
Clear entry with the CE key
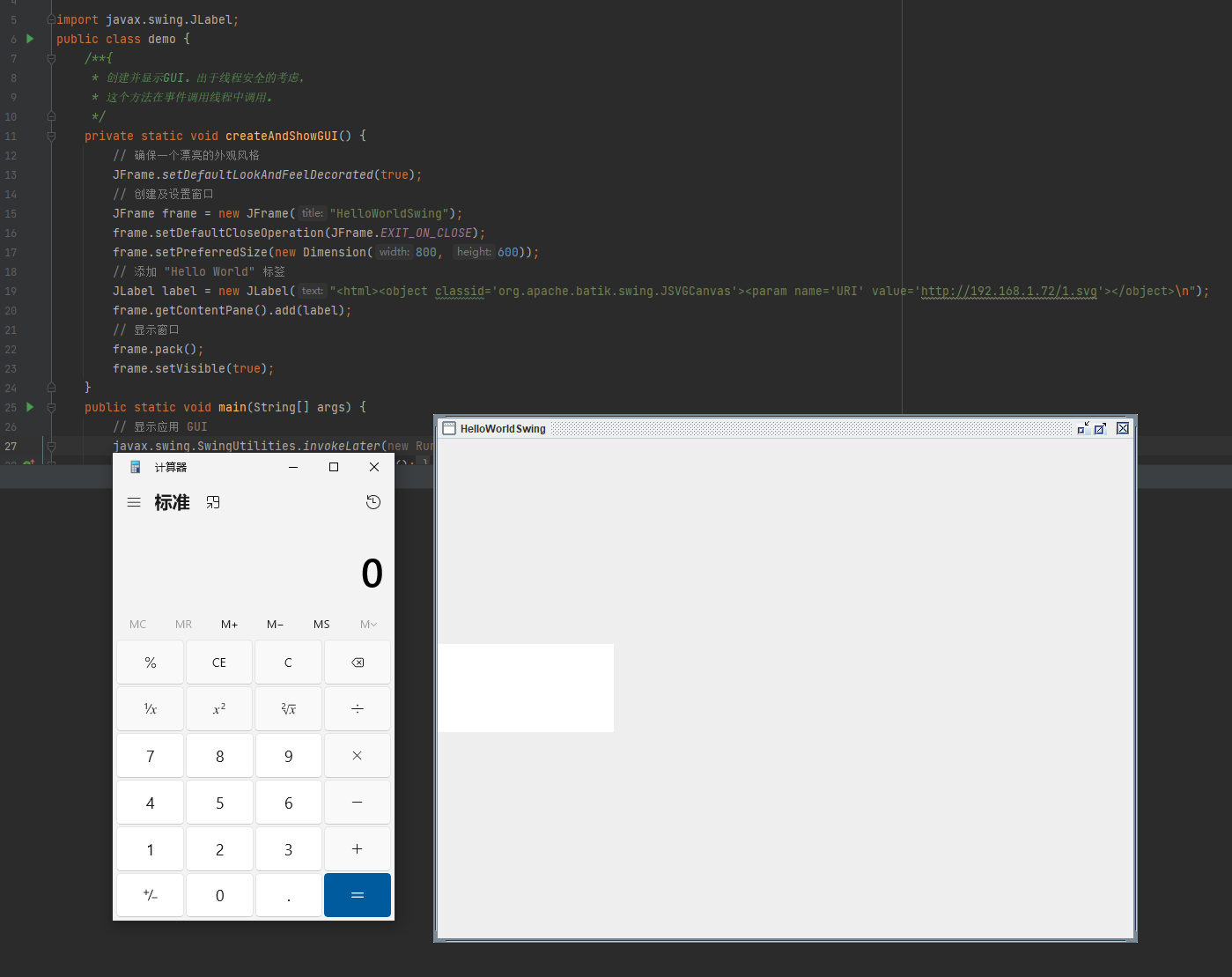coord(219,662)
